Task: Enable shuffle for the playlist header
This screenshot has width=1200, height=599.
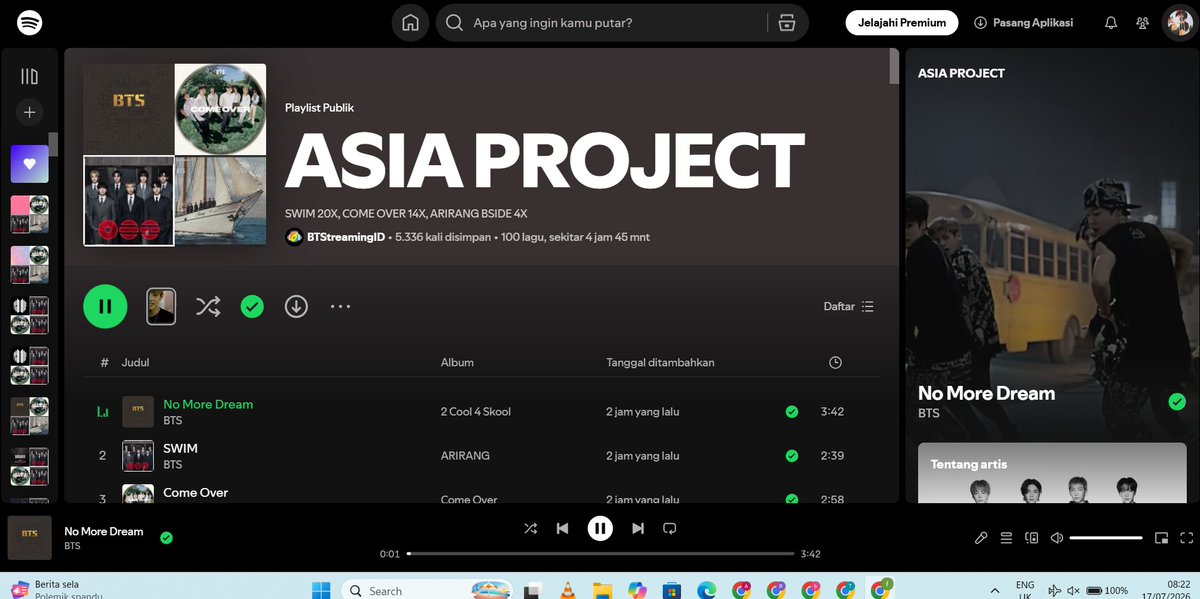Action: 207,307
